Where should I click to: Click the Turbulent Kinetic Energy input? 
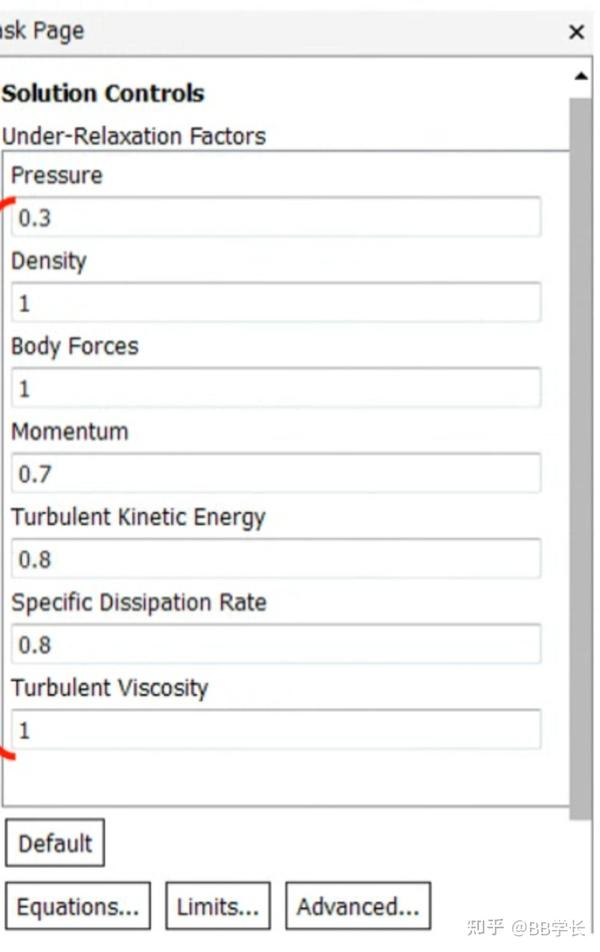click(276, 559)
